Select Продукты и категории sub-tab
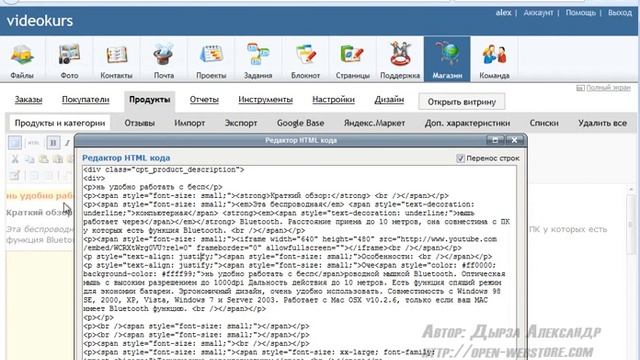Image resolution: width=640 pixels, height=360 pixels. 60,123
